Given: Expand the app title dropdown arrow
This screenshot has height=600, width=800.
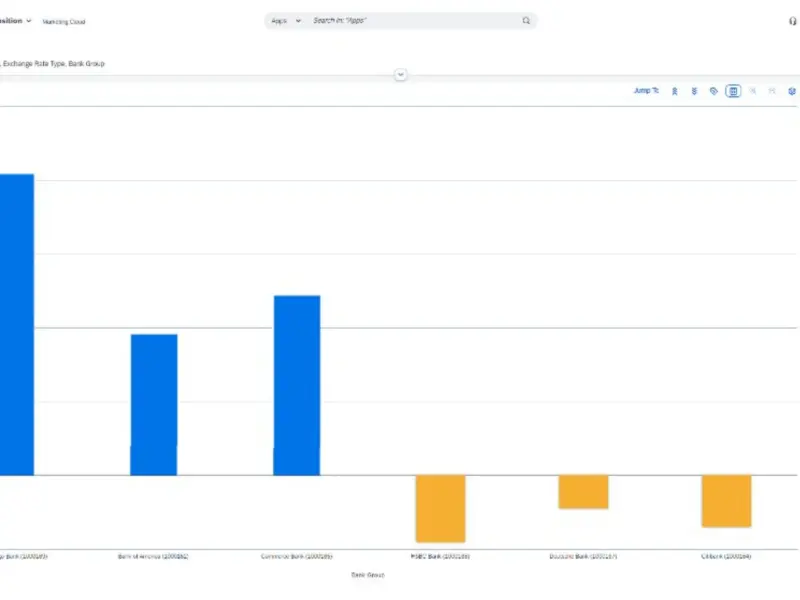Looking at the screenshot, I should click(x=29, y=20).
